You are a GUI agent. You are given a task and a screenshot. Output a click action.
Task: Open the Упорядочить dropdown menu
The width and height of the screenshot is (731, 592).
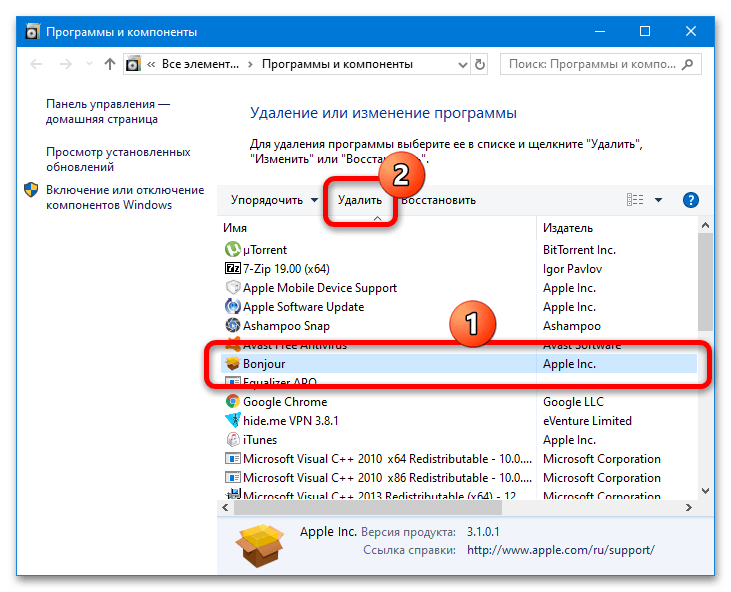pos(275,200)
